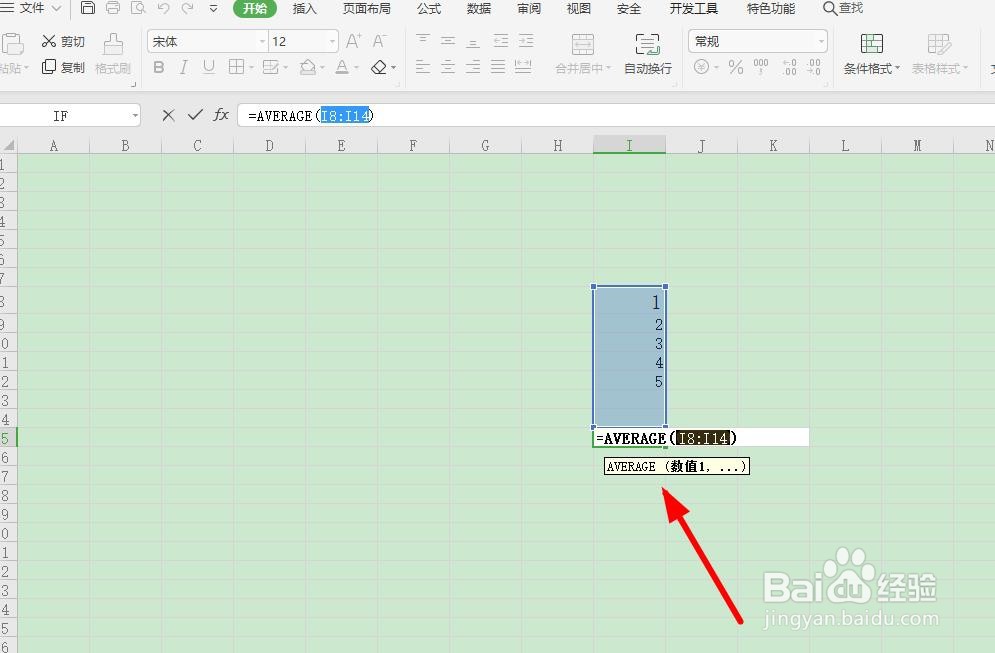Image resolution: width=995 pixels, height=653 pixels.
Task: Align text to vertical middle icon
Action: [448, 41]
